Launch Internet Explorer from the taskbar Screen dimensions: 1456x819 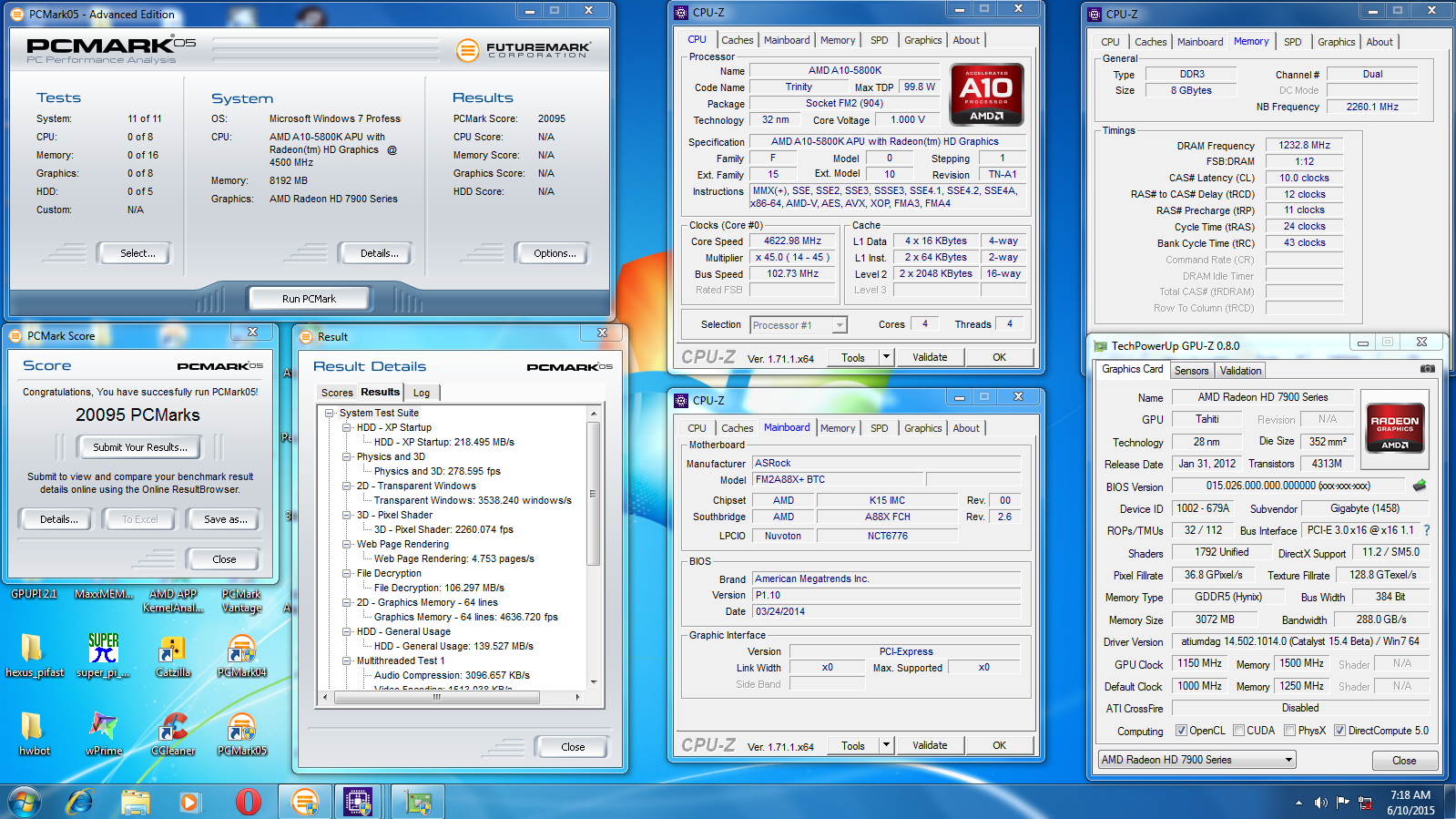click(x=80, y=802)
